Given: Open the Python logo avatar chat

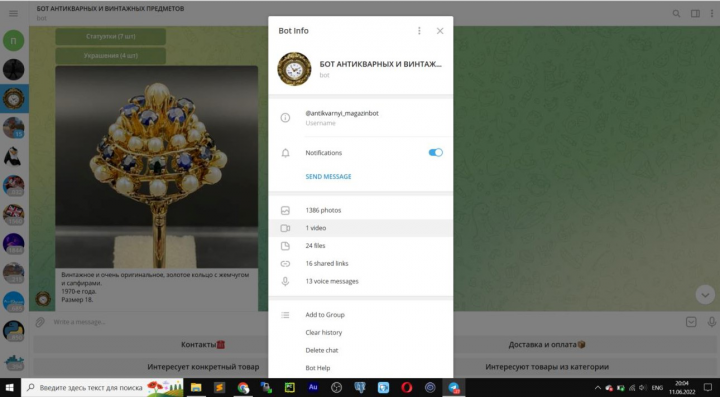Looking at the screenshot, I should pos(14,330).
